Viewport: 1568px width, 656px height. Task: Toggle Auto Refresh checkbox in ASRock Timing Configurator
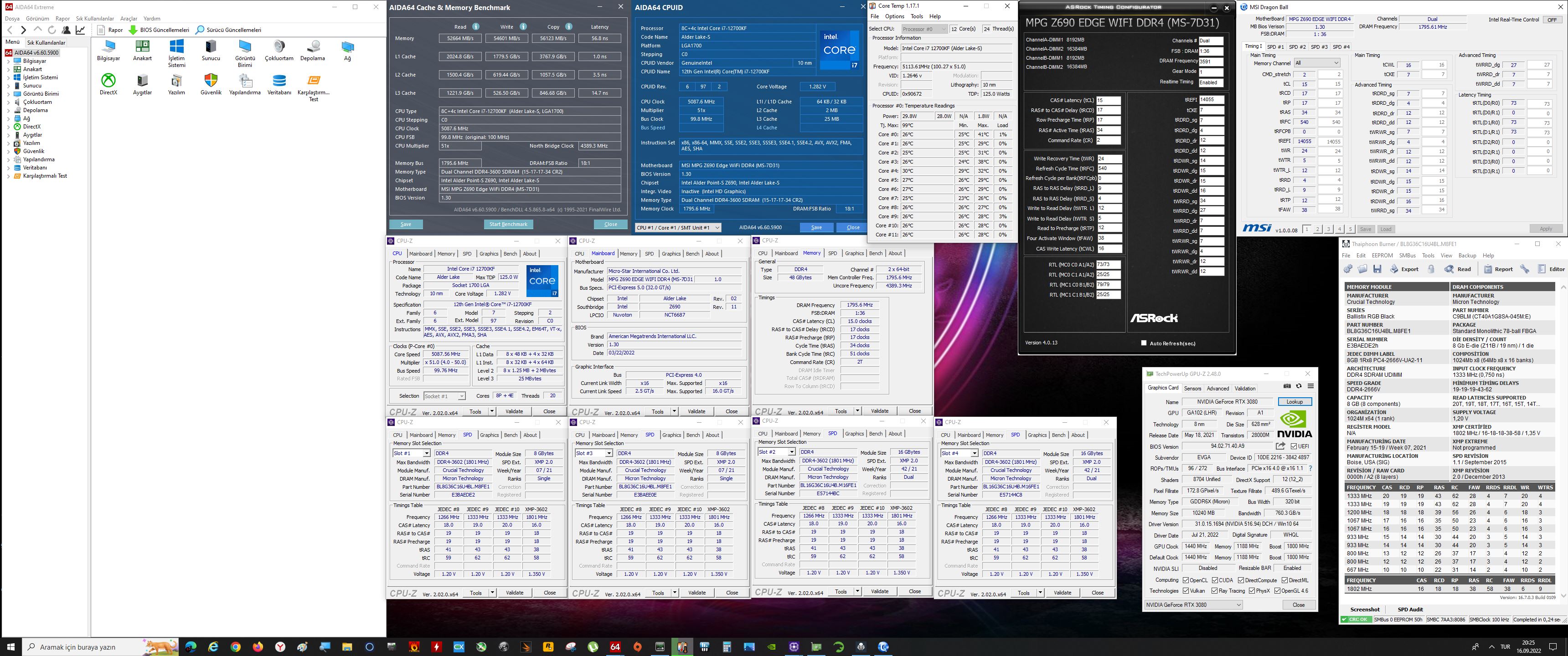(1144, 343)
